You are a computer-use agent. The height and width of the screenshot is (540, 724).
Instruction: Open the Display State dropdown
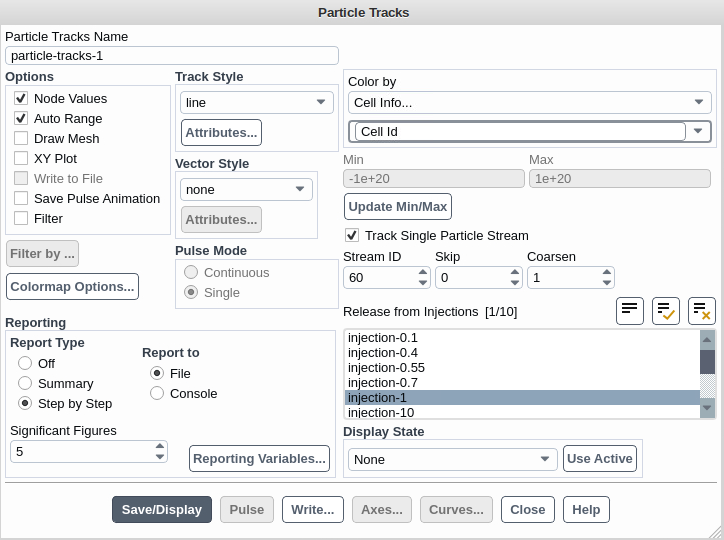[x=452, y=459]
